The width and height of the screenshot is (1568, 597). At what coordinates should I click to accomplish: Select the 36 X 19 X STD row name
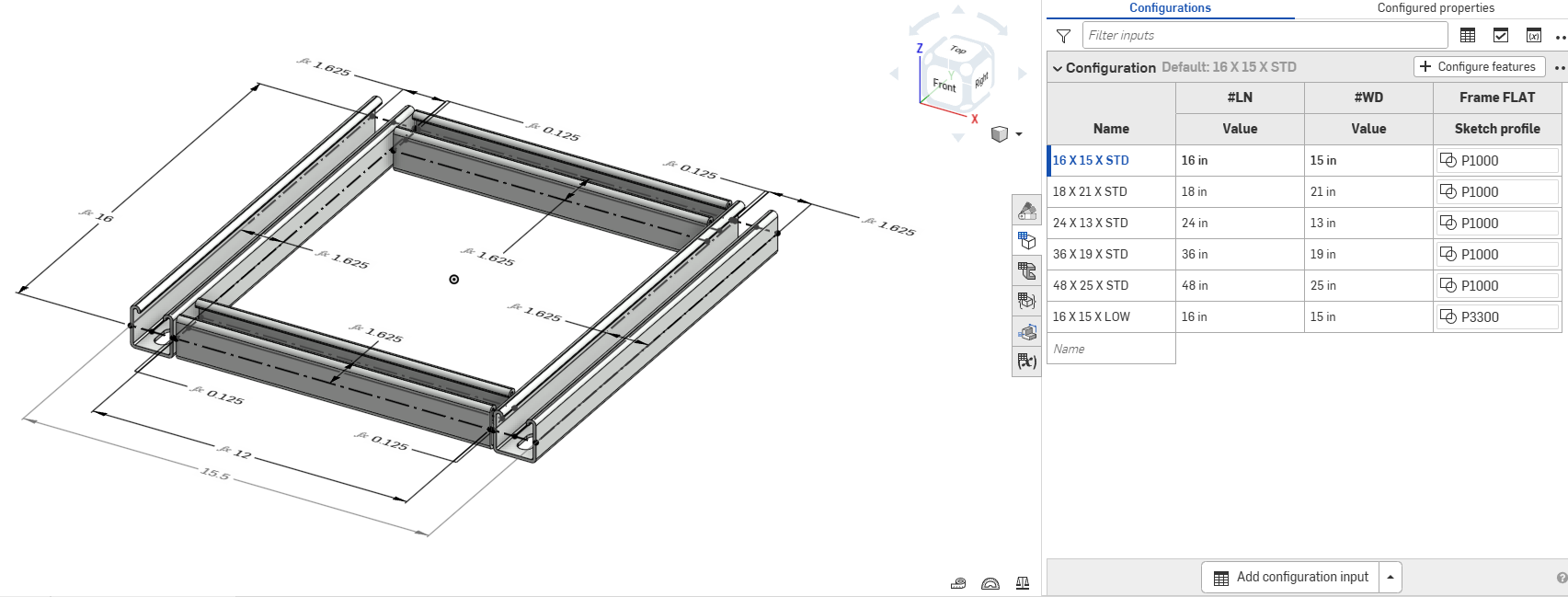pyautogui.click(x=1111, y=254)
